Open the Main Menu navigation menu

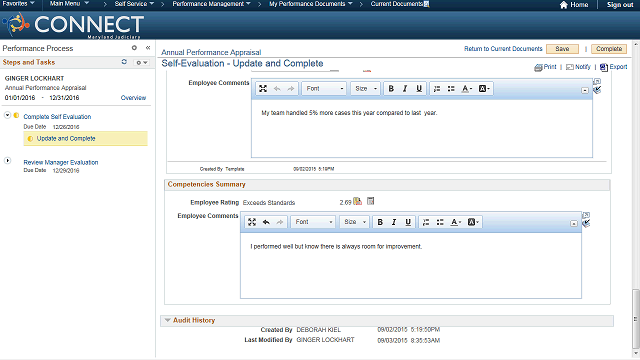click(69, 4)
